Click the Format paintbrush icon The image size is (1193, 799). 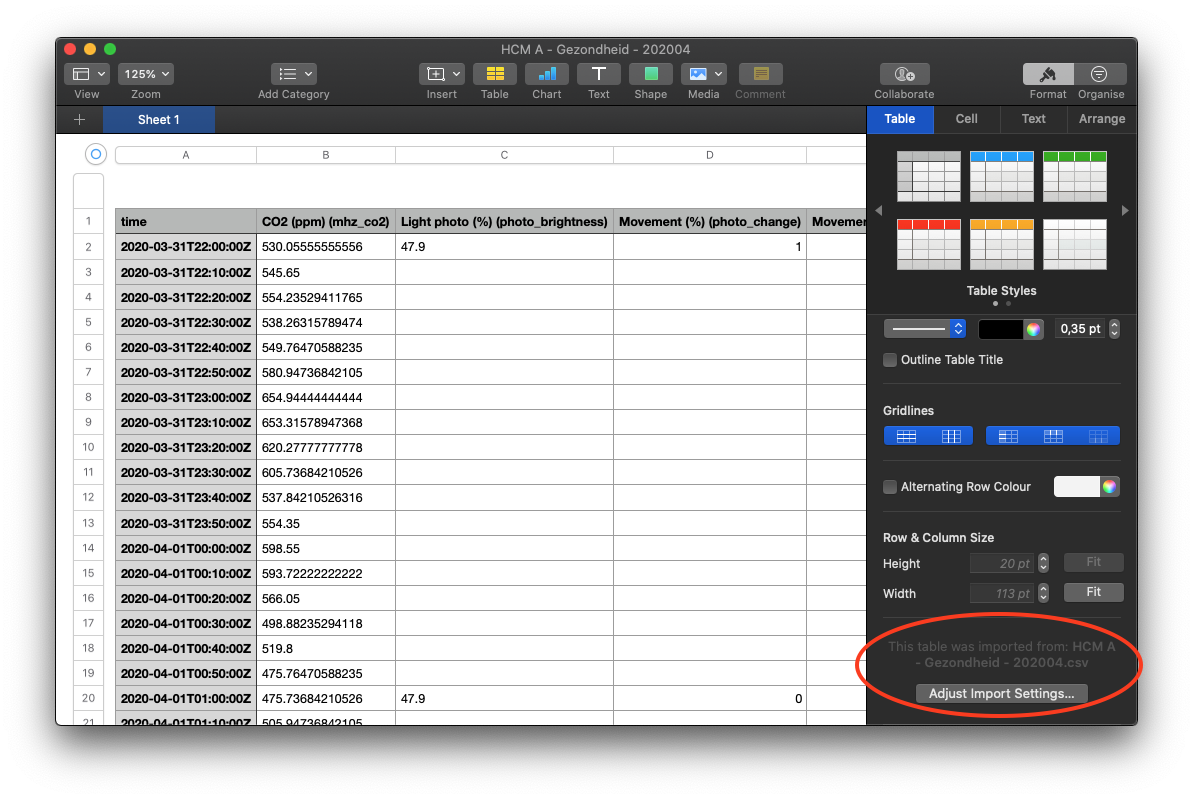click(x=1048, y=74)
